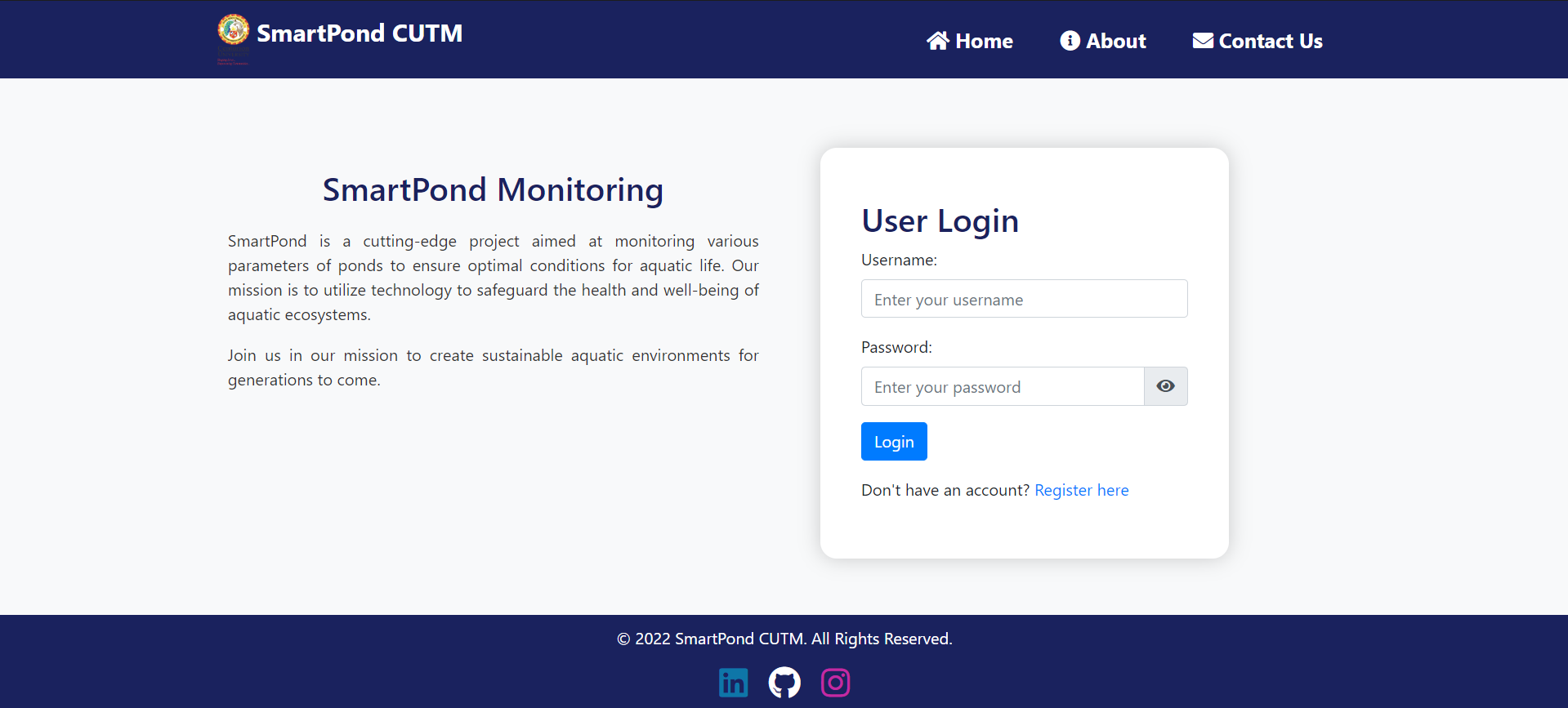Click the Username: label

coord(899,260)
